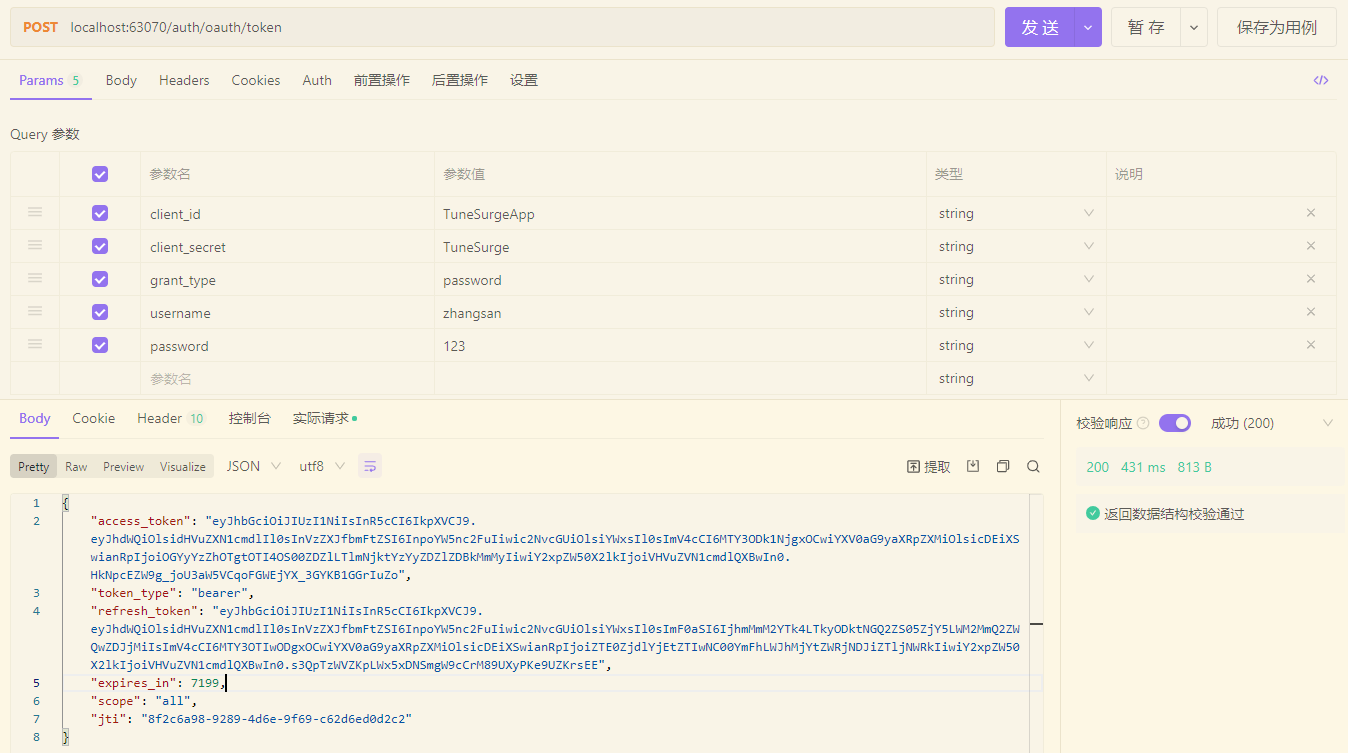Screen dimensions: 1348x753
Task: Search within the response body
Action: coord(1034,466)
